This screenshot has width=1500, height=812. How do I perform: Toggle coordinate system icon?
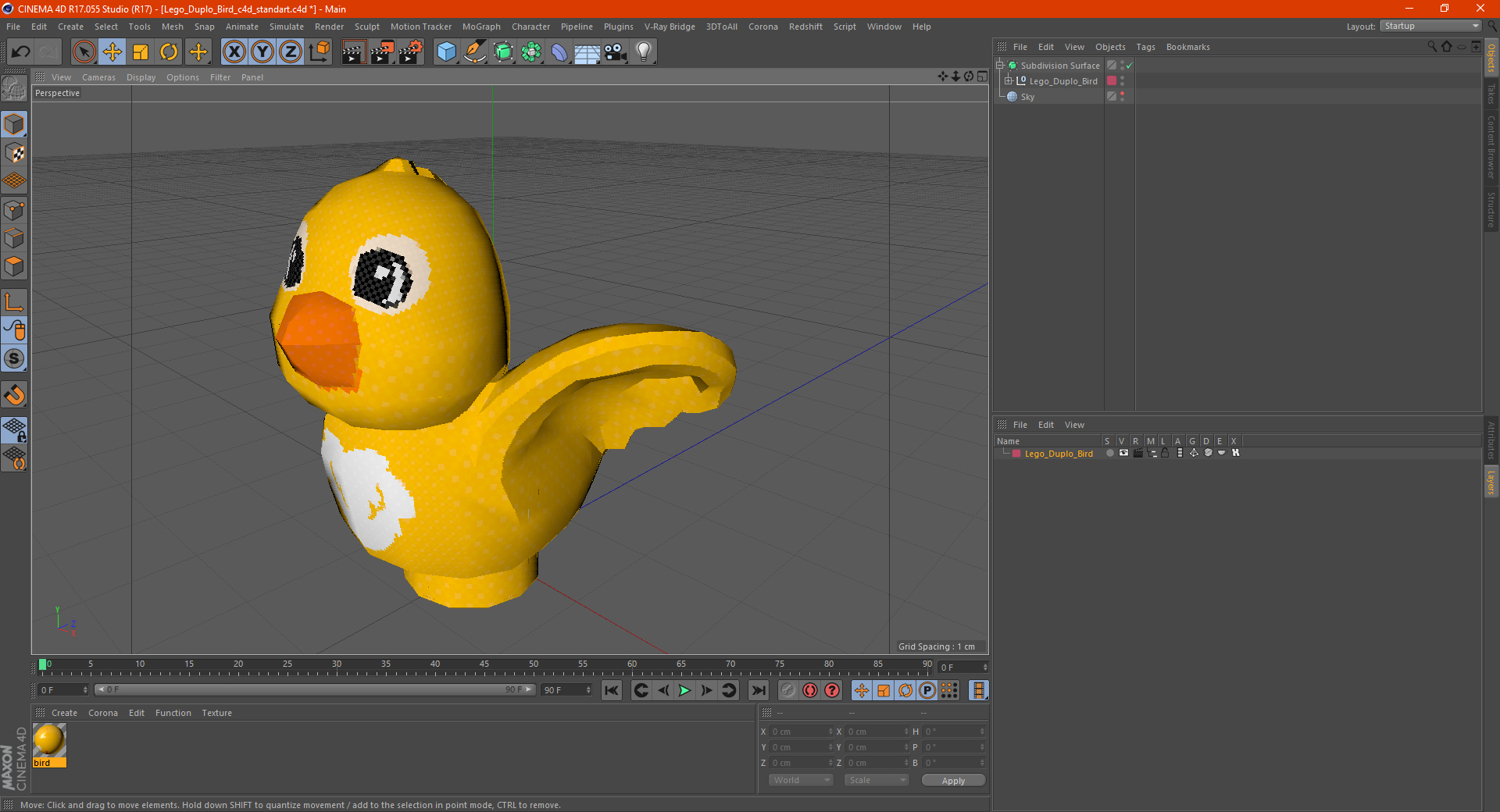[x=319, y=52]
